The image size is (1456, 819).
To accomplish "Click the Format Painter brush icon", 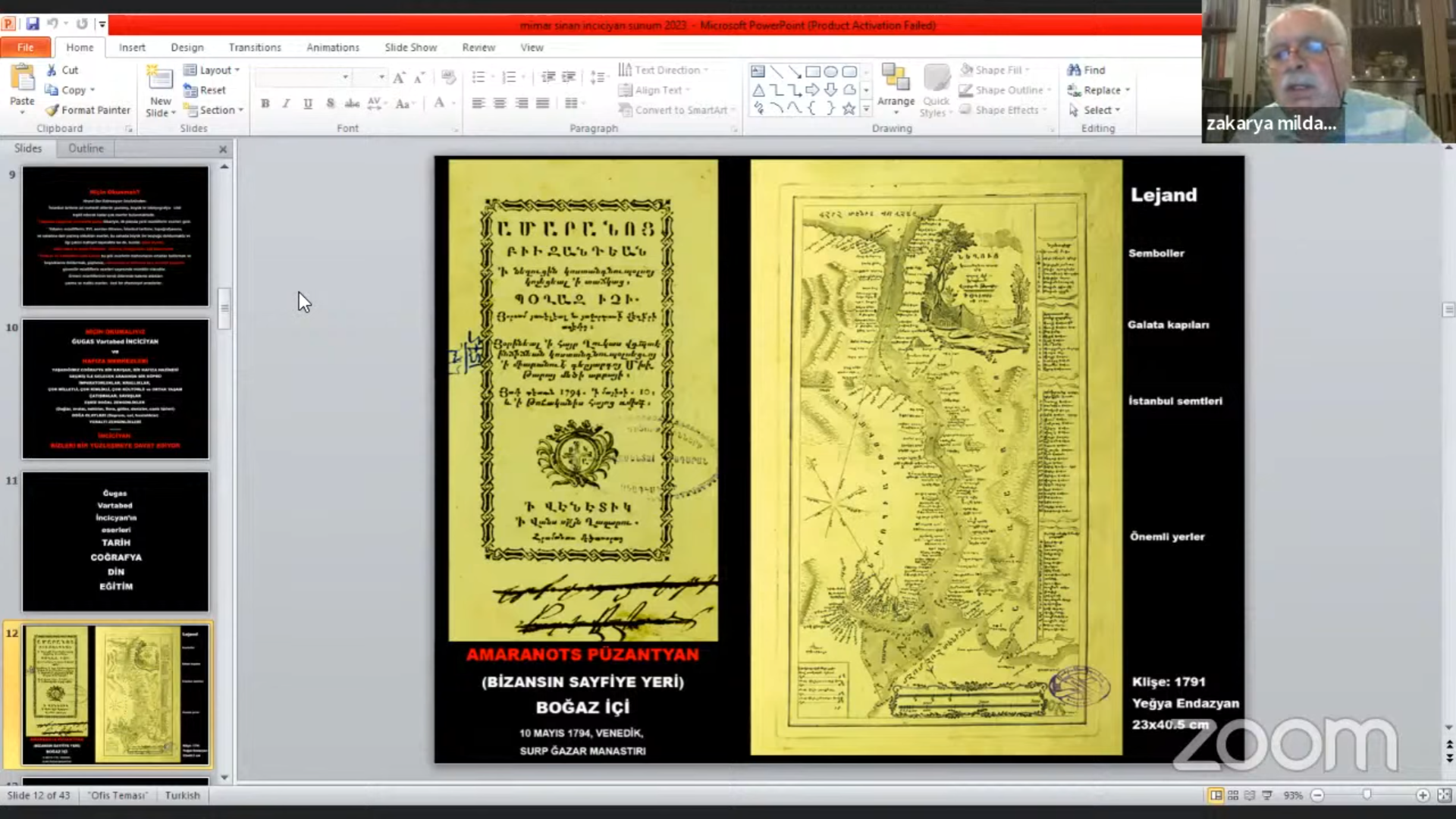I will pos(52,110).
